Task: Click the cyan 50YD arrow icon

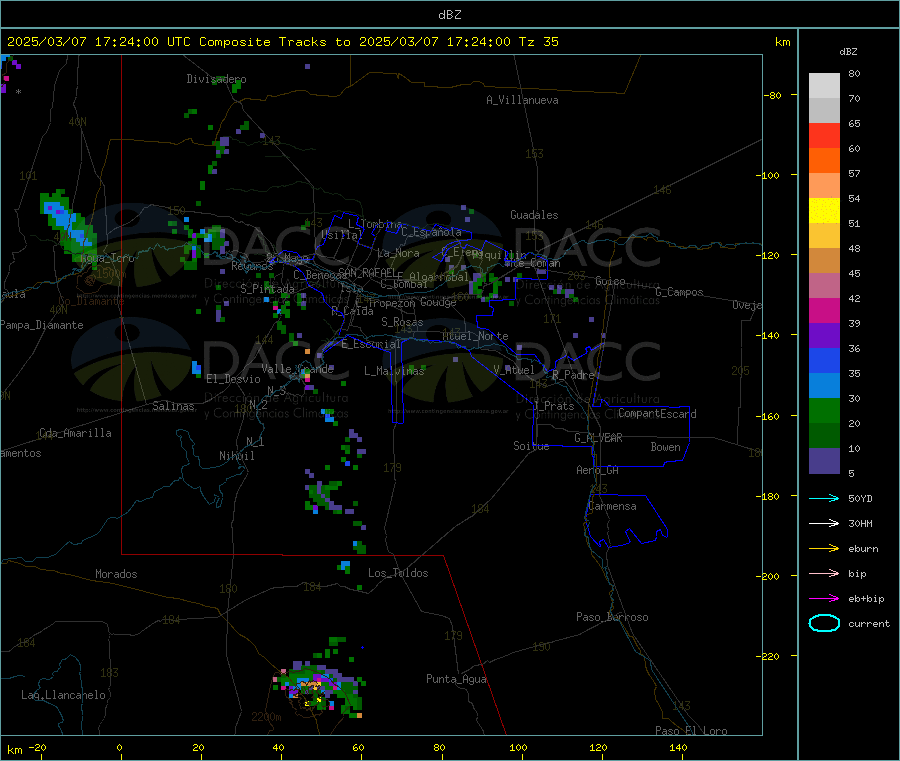Action: pyautogui.click(x=824, y=498)
